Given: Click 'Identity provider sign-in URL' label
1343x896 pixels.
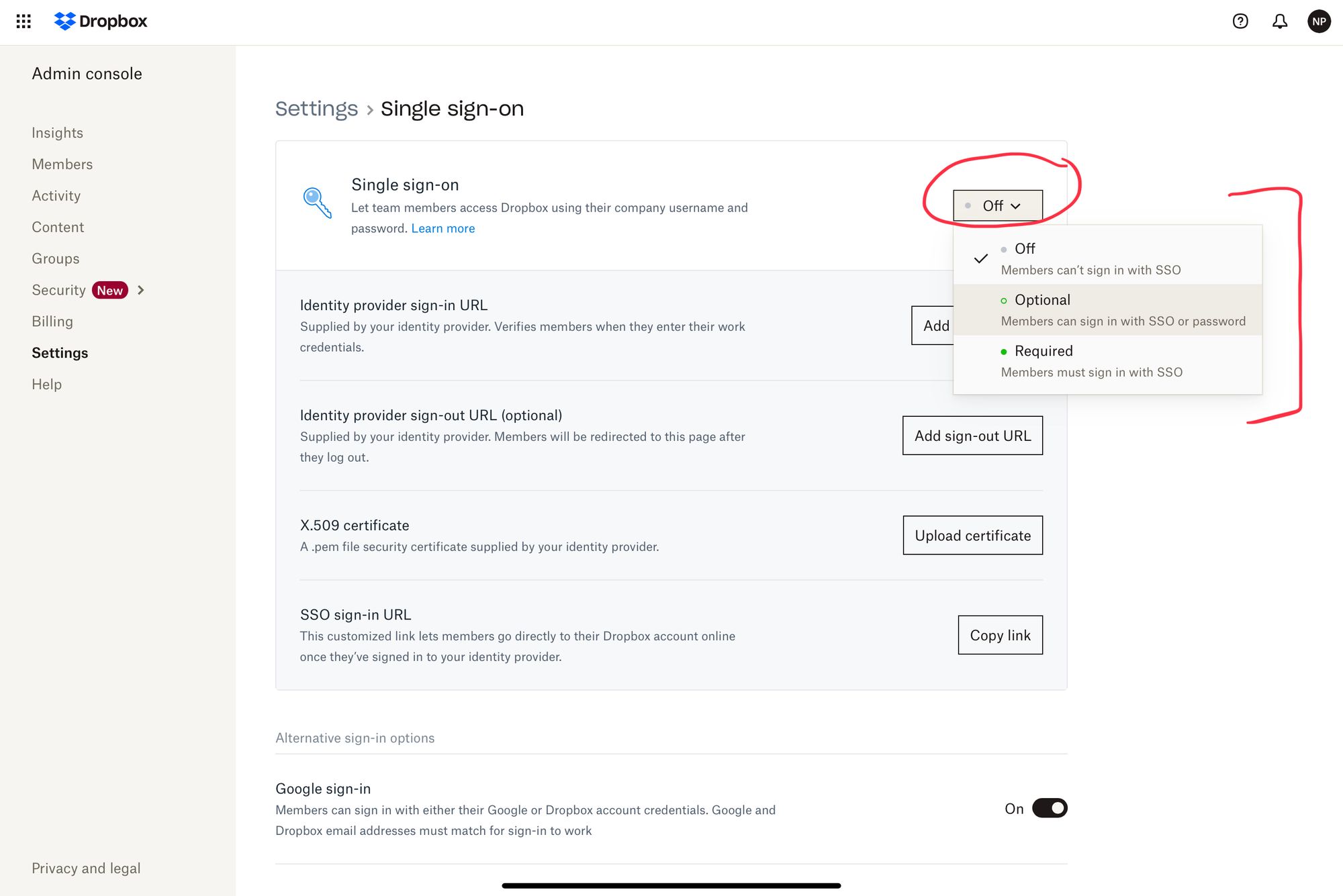Looking at the screenshot, I should coord(393,305).
